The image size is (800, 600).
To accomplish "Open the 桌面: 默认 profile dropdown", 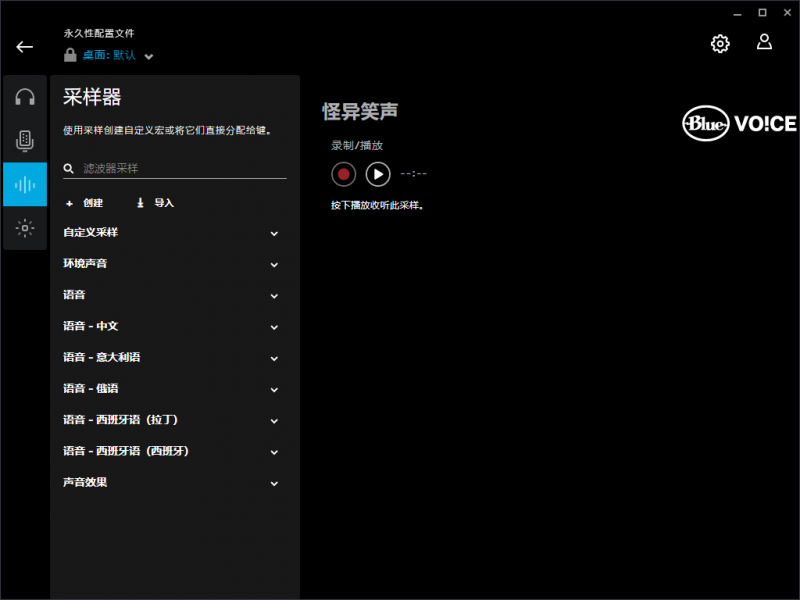I will coord(110,56).
